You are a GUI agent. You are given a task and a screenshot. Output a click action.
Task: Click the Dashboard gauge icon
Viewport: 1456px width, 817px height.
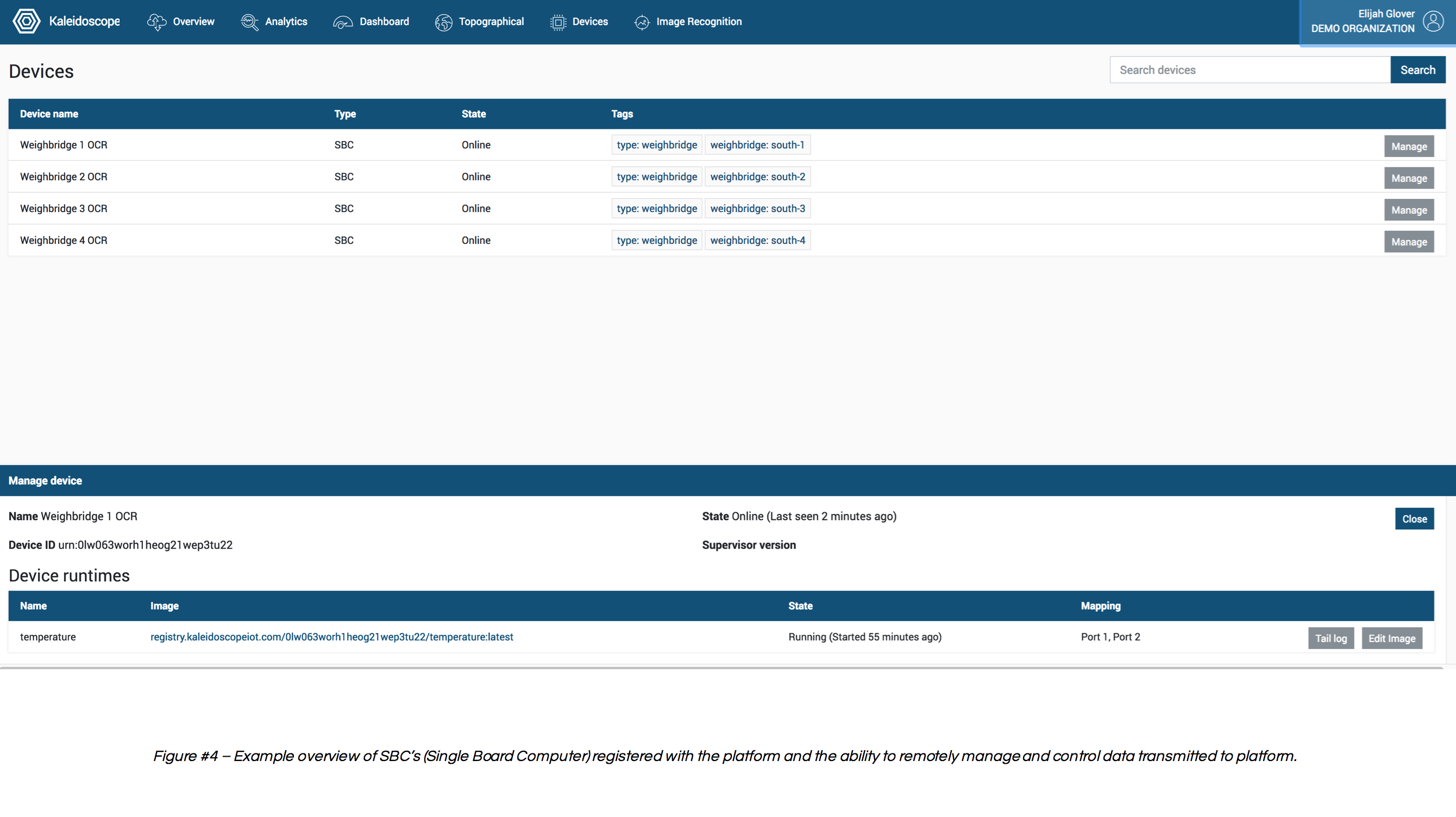coord(342,22)
